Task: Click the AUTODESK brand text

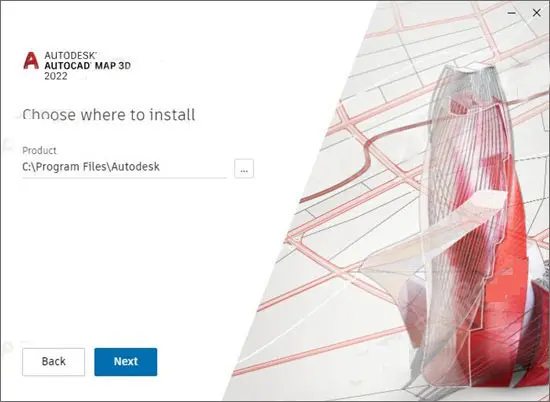Action: tap(71, 55)
